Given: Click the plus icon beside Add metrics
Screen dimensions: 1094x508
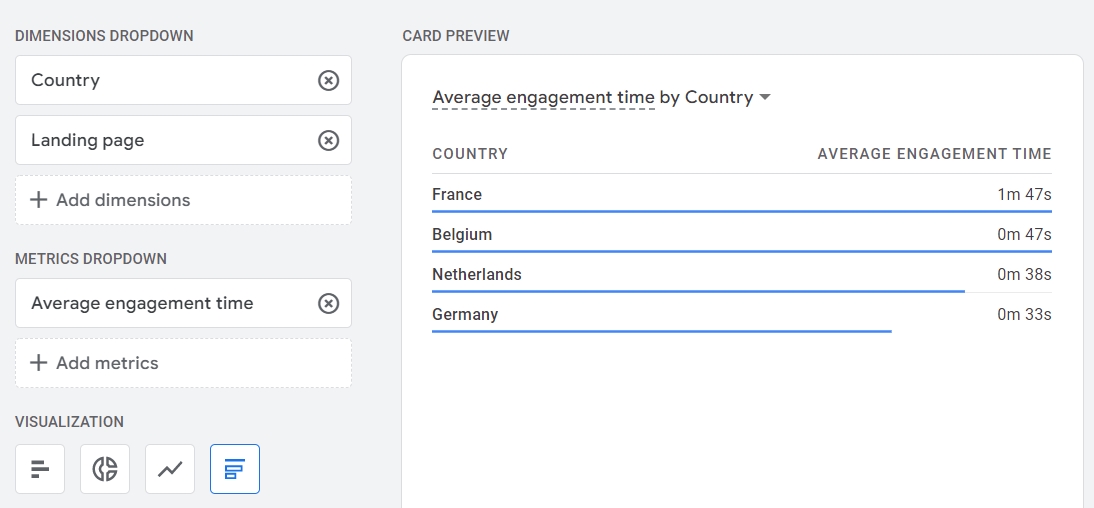Looking at the screenshot, I should click(x=39, y=363).
